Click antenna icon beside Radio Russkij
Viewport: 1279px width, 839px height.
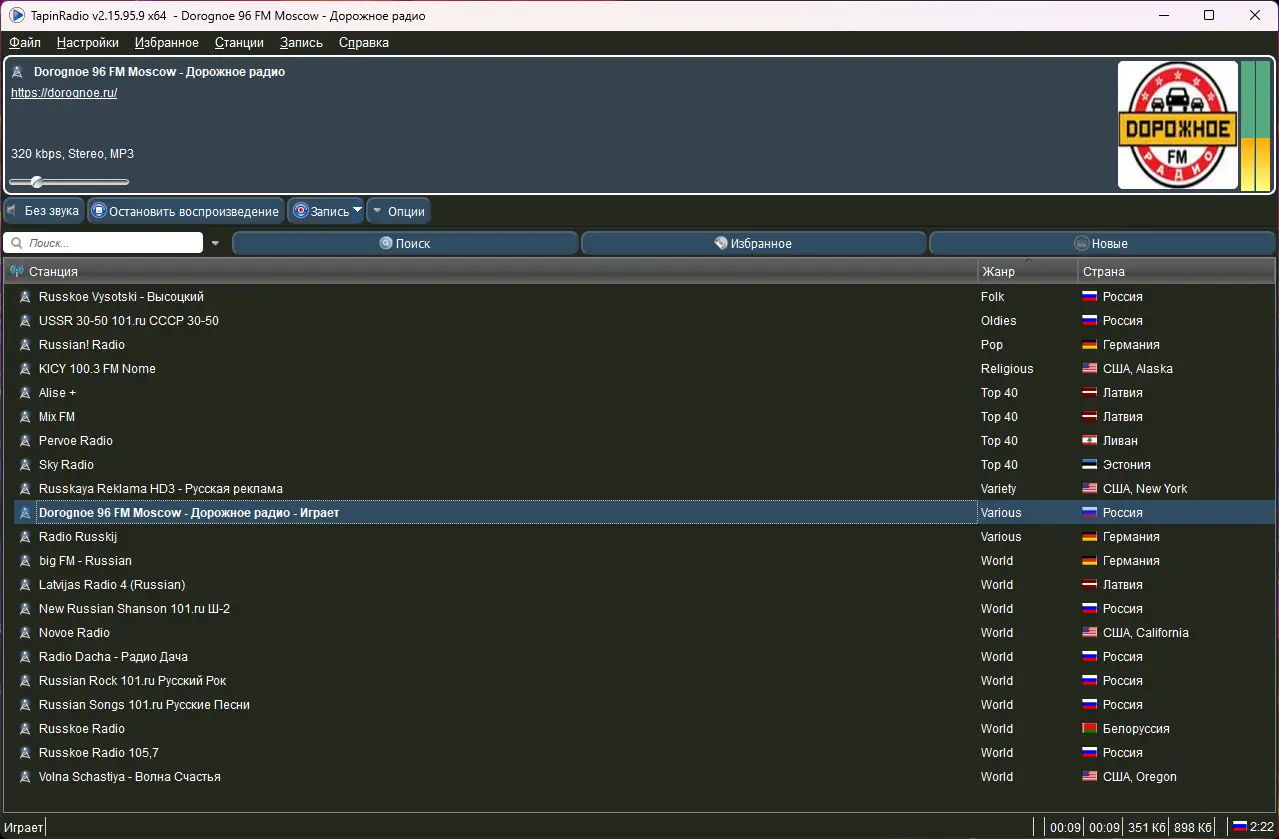[26, 537]
